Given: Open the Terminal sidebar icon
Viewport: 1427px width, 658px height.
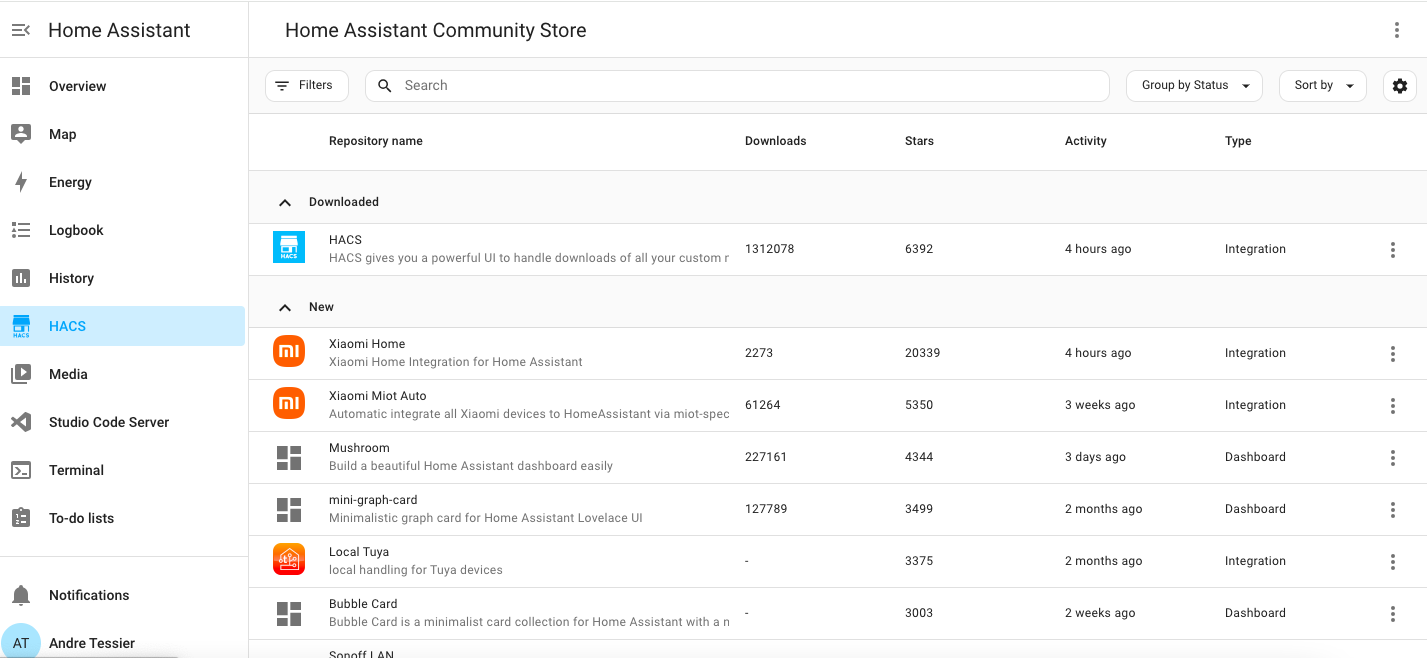Looking at the screenshot, I should coord(21,470).
